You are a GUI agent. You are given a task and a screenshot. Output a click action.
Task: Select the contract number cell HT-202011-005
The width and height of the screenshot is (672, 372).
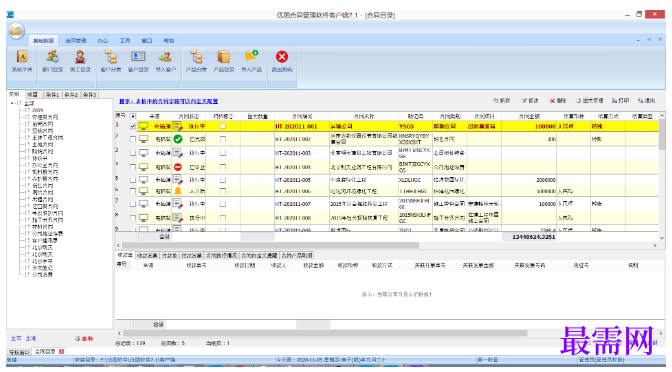click(302, 180)
